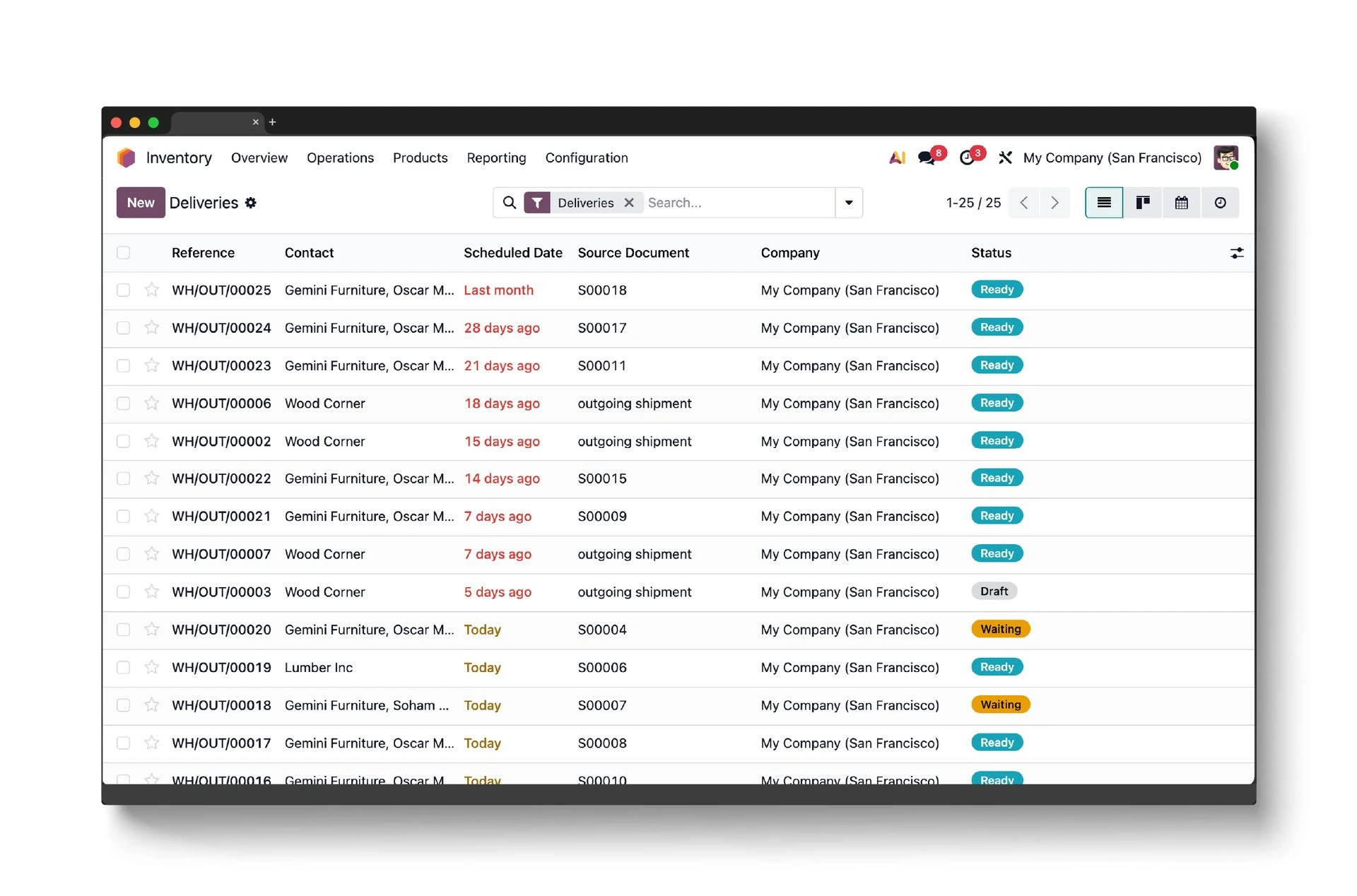Open the Products menu

click(x=421, y=158)
